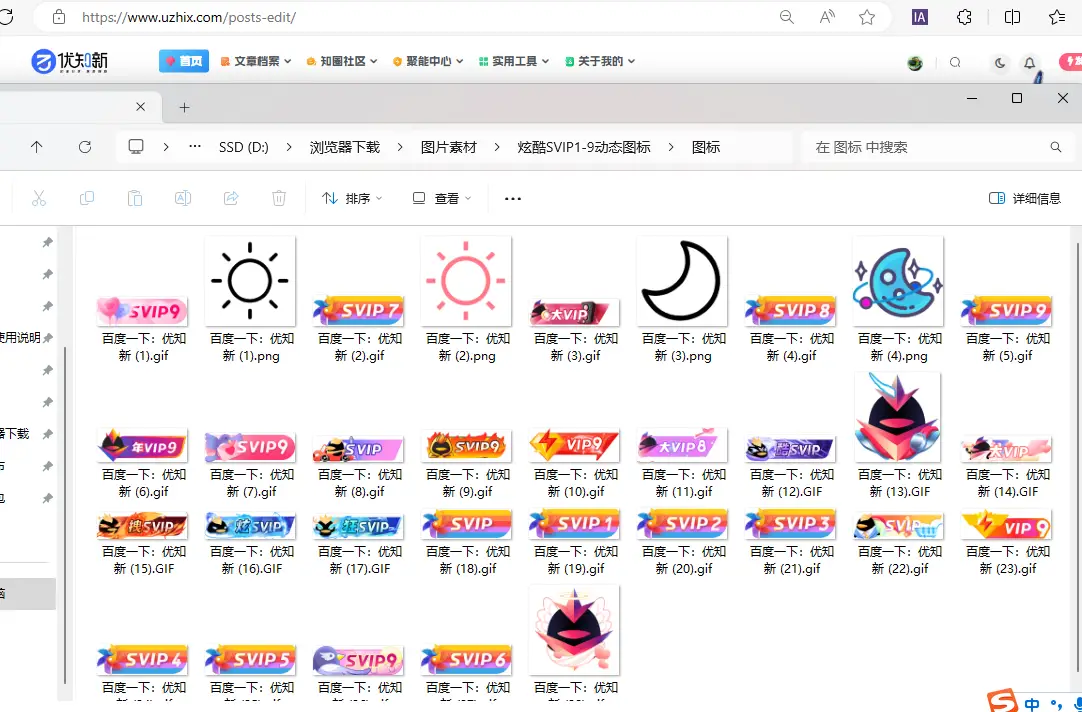Image resolution: width=1082 pixels, height=712 pixels.
Task: Expand the 关于我的 menu
Action: click(x=600, y=61)
